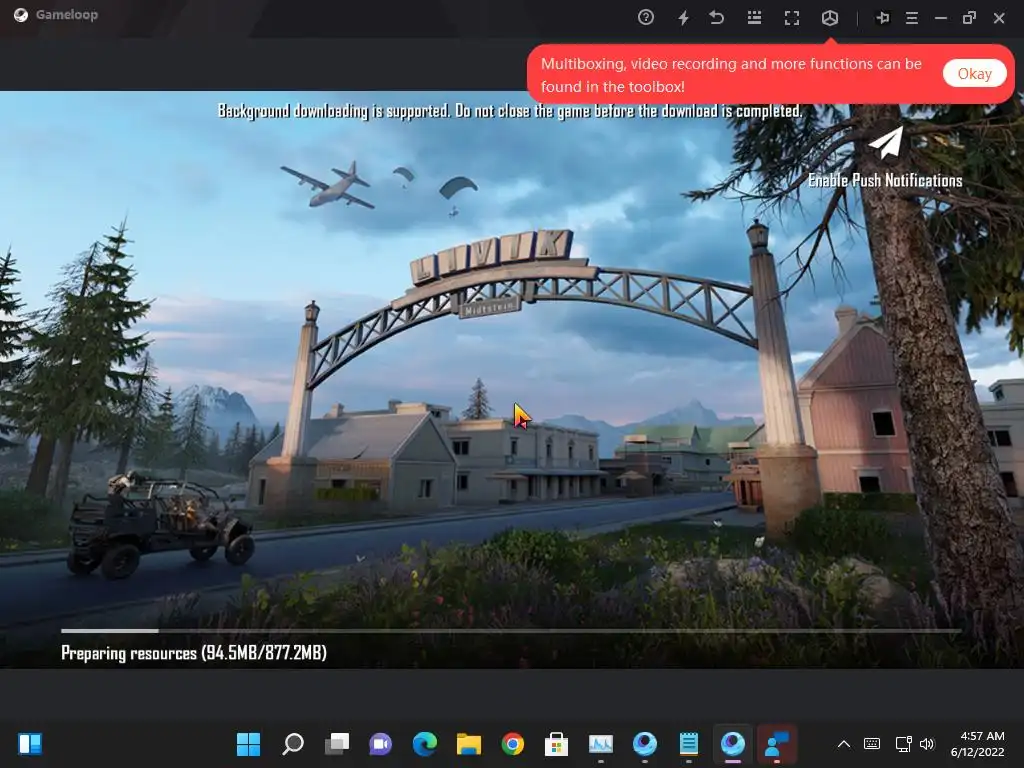Click the highlighted active Gameloop taskbar icon
The height and width of the screenshot is (768, 1024).
[x=733, y=744]
